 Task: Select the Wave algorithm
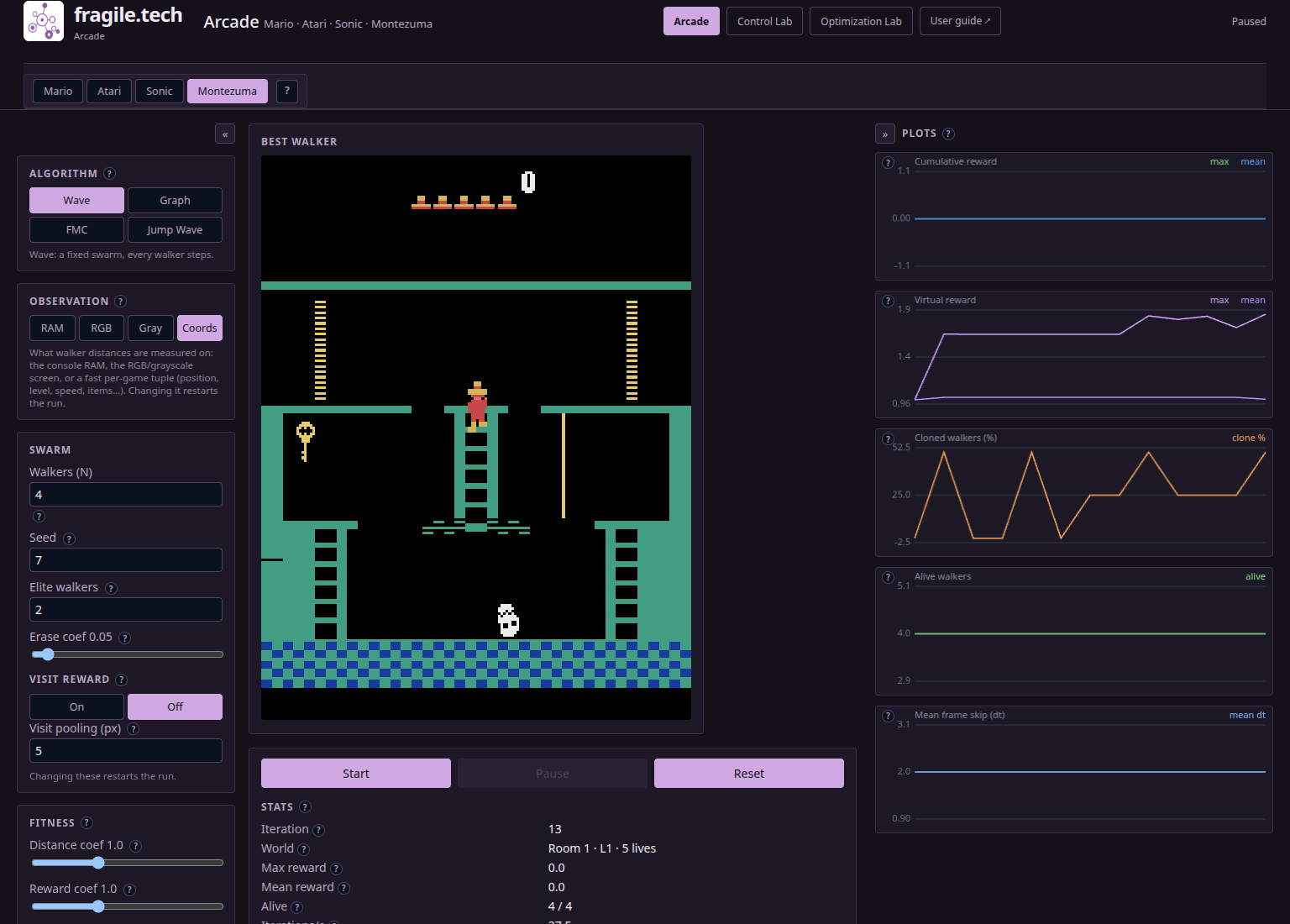click(76, 201)
